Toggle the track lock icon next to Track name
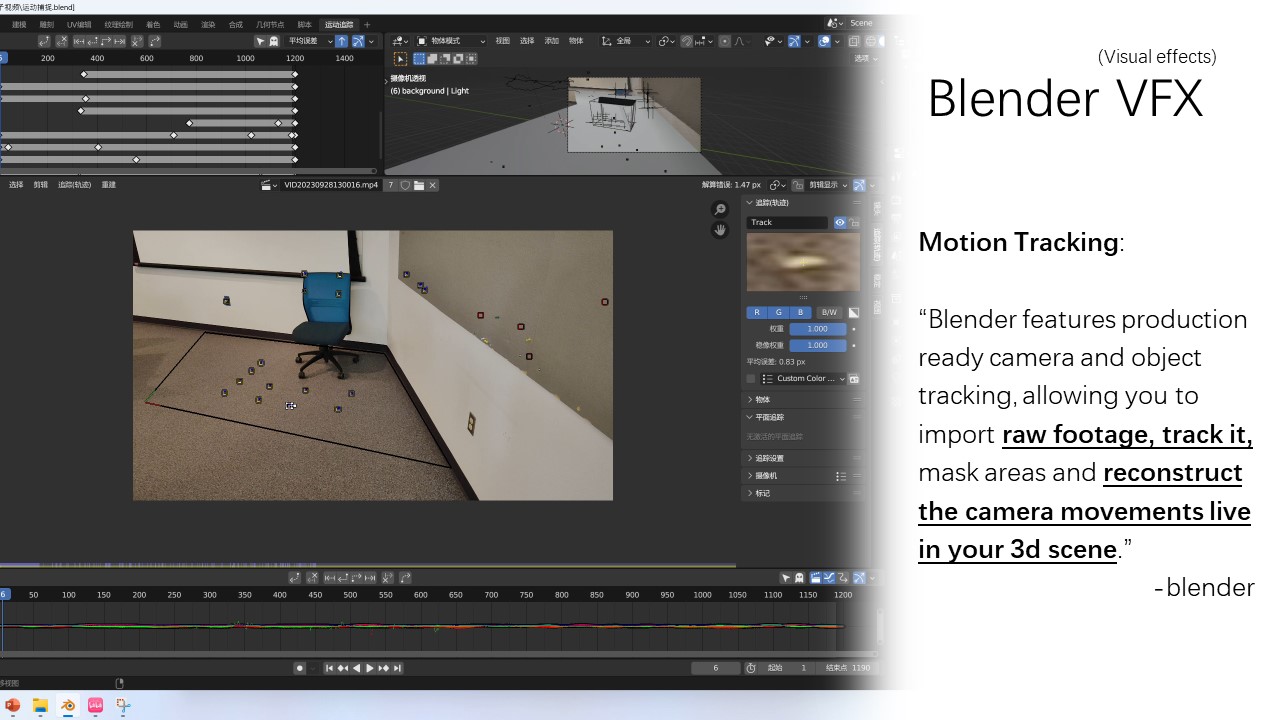The height and width of the screenshot is (720, 1280). [x=854, y=222]
